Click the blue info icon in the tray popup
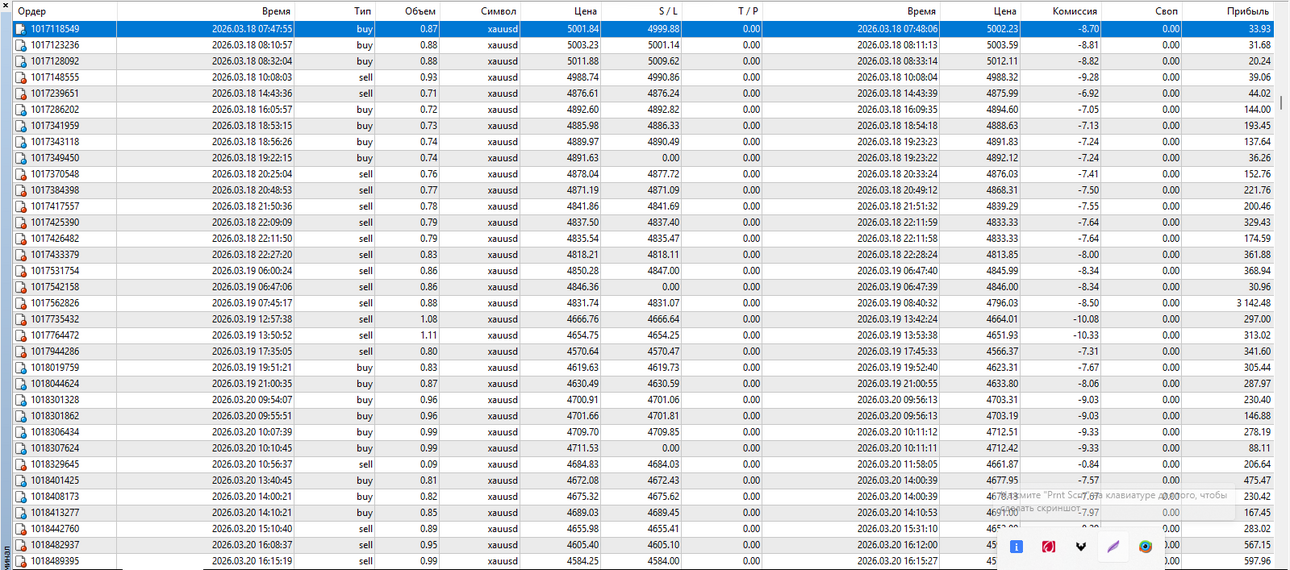The height and width of the screenshot is (570, 1290). [x=1016, y=547]
